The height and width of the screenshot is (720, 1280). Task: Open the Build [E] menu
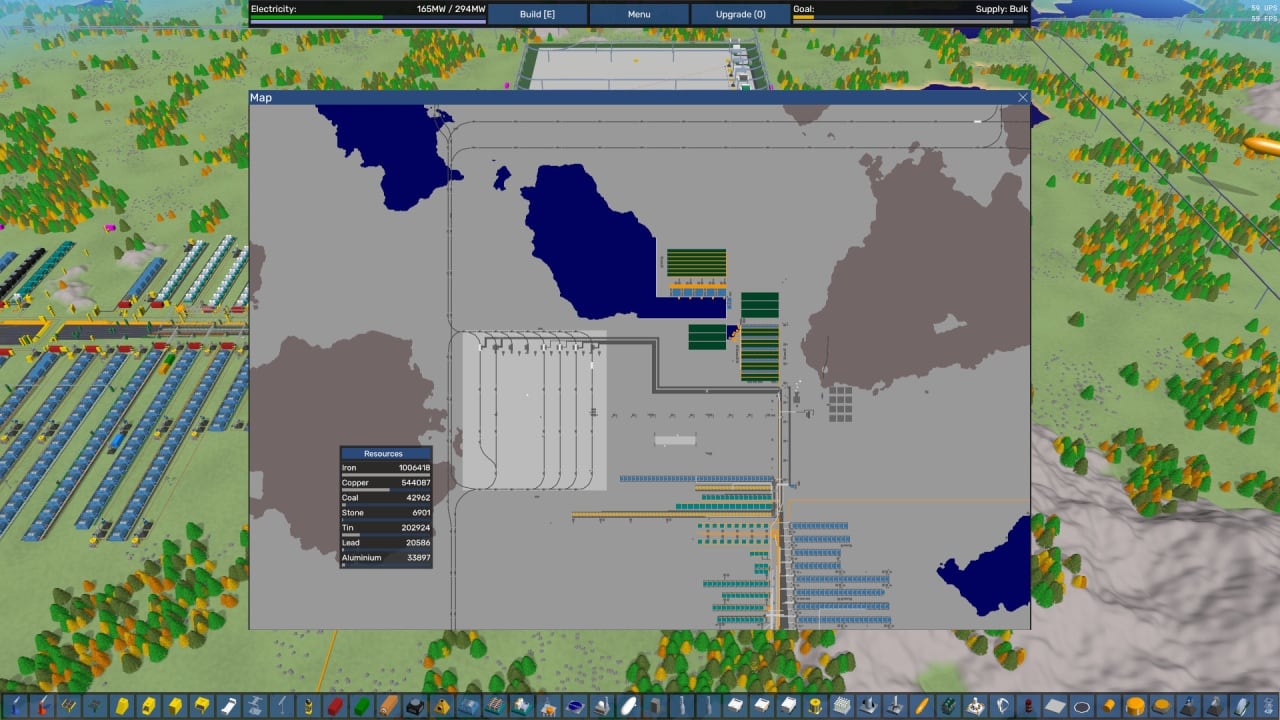(537, 14)
